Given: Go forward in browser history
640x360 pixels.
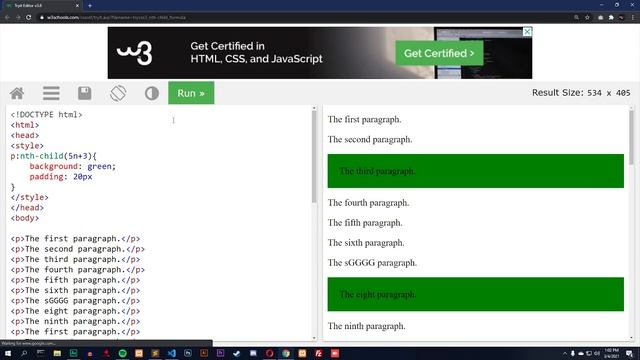Looking at the screenshot, I should pos(18,18).
